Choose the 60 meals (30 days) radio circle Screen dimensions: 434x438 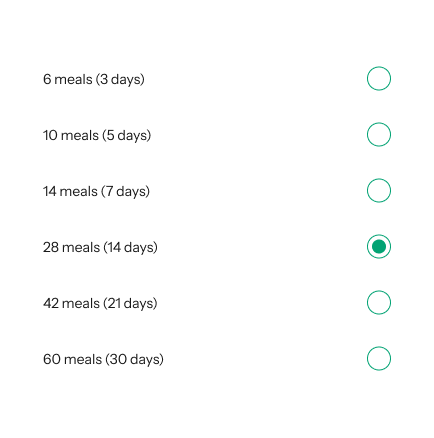tap(379, 359)
